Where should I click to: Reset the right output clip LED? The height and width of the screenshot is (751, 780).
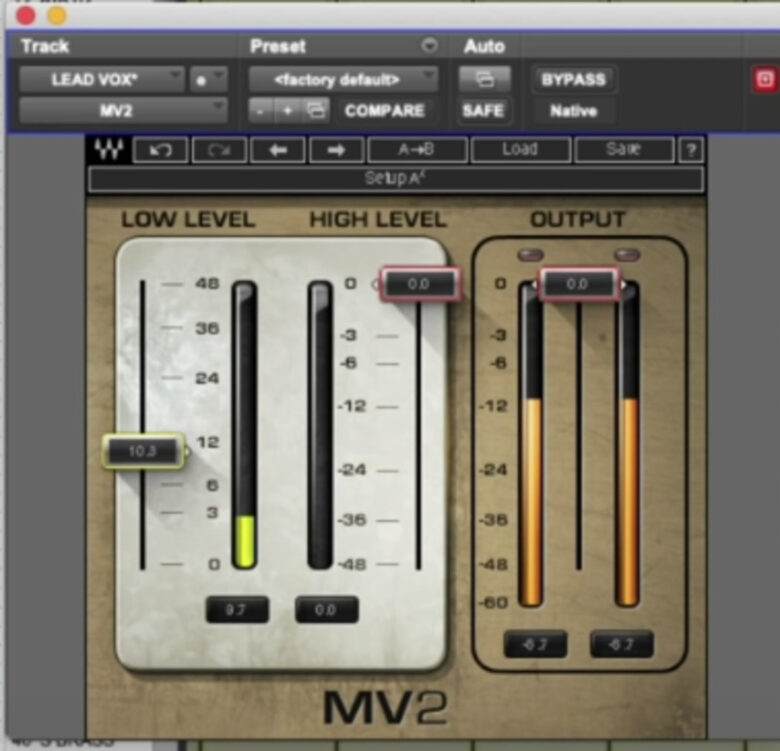coord(627,255)
